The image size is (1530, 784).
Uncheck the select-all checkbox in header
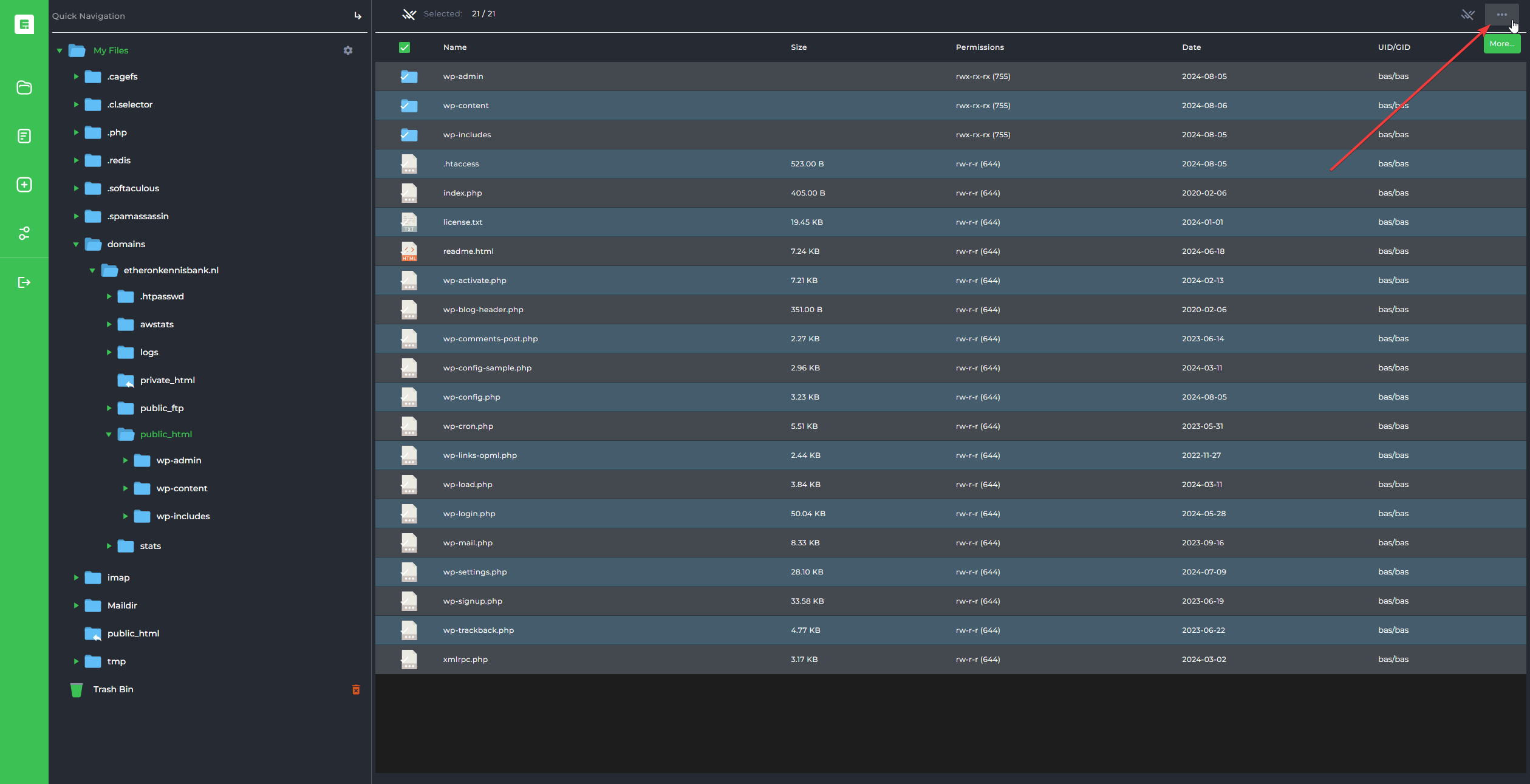point(405,47)
